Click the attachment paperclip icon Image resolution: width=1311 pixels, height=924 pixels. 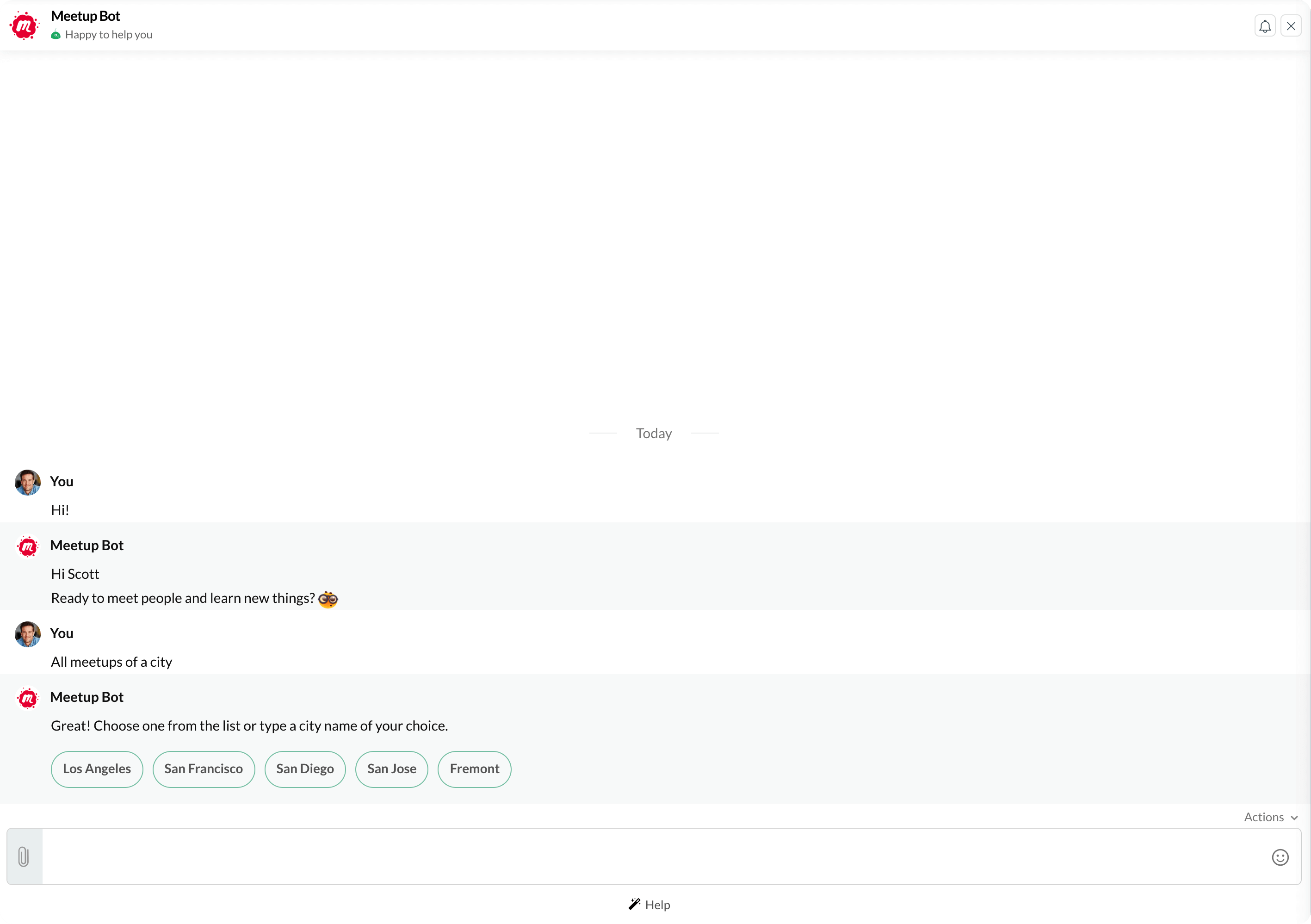23,856
